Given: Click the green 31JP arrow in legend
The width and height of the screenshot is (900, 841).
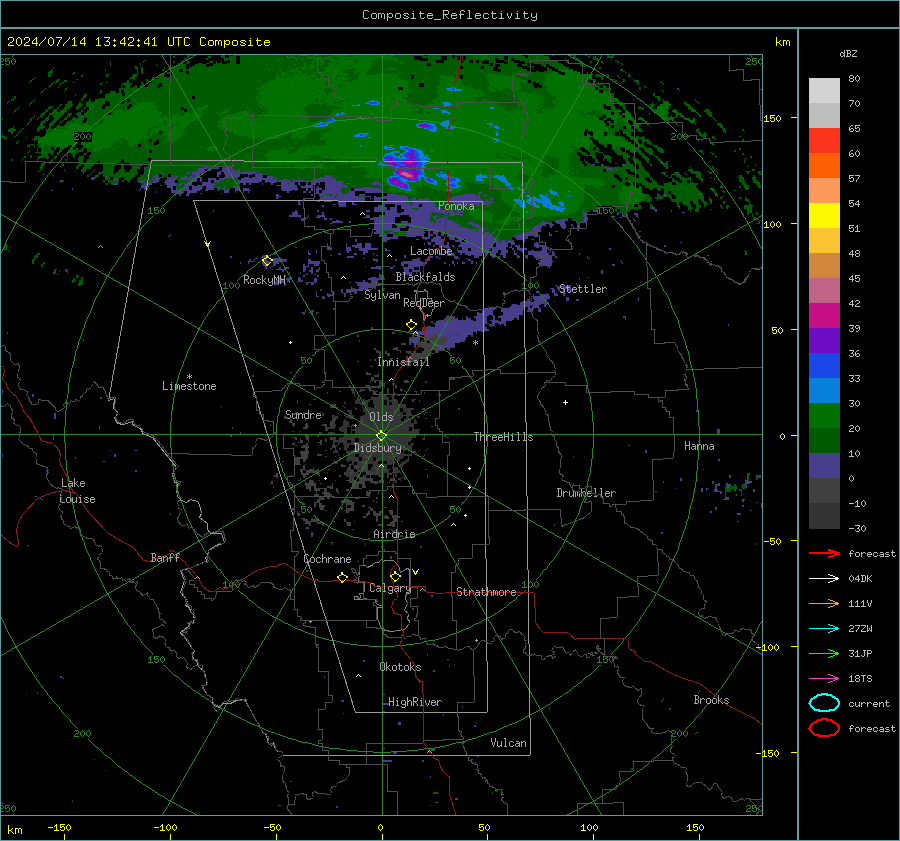Looking at the screenshot, I should click(824, 653).
